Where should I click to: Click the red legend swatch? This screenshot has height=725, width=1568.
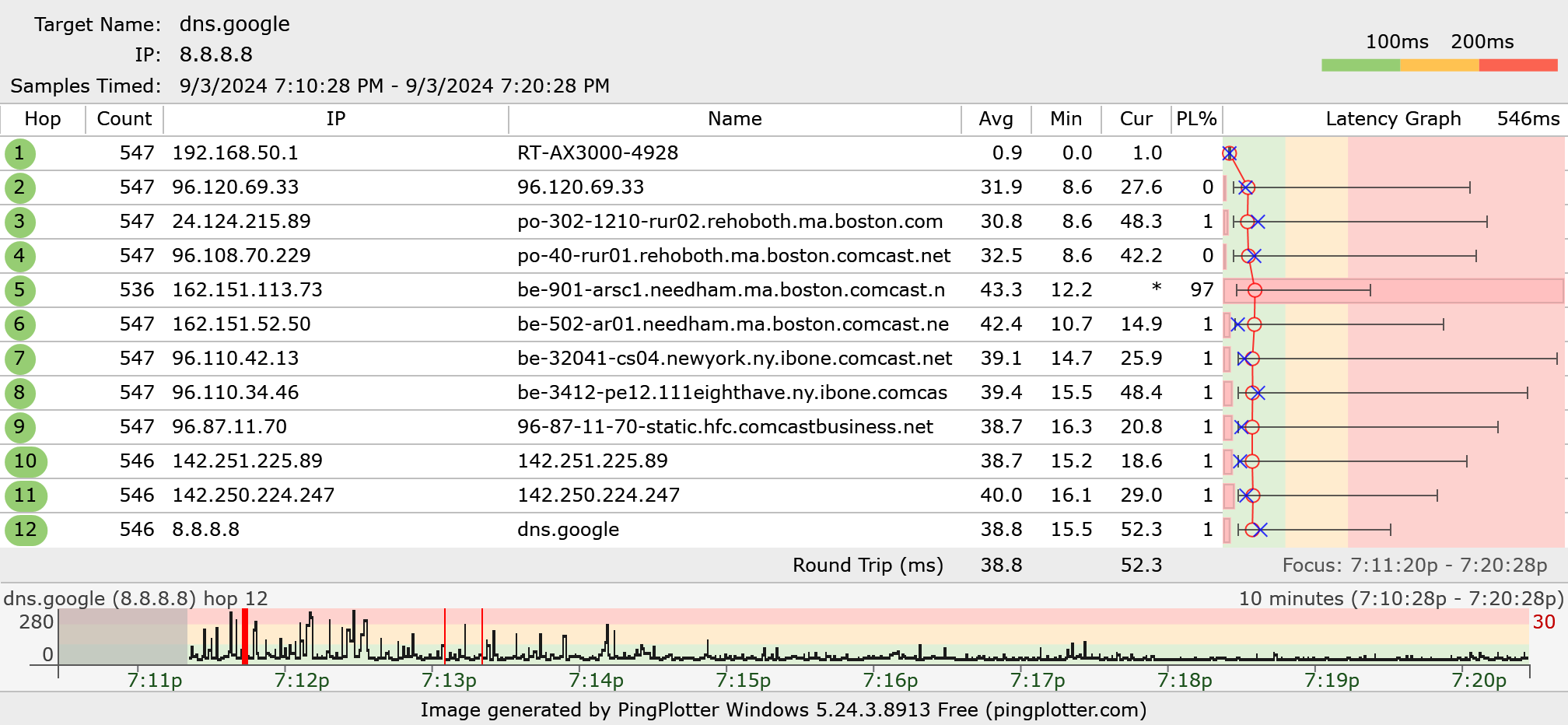coord(1518,65)
